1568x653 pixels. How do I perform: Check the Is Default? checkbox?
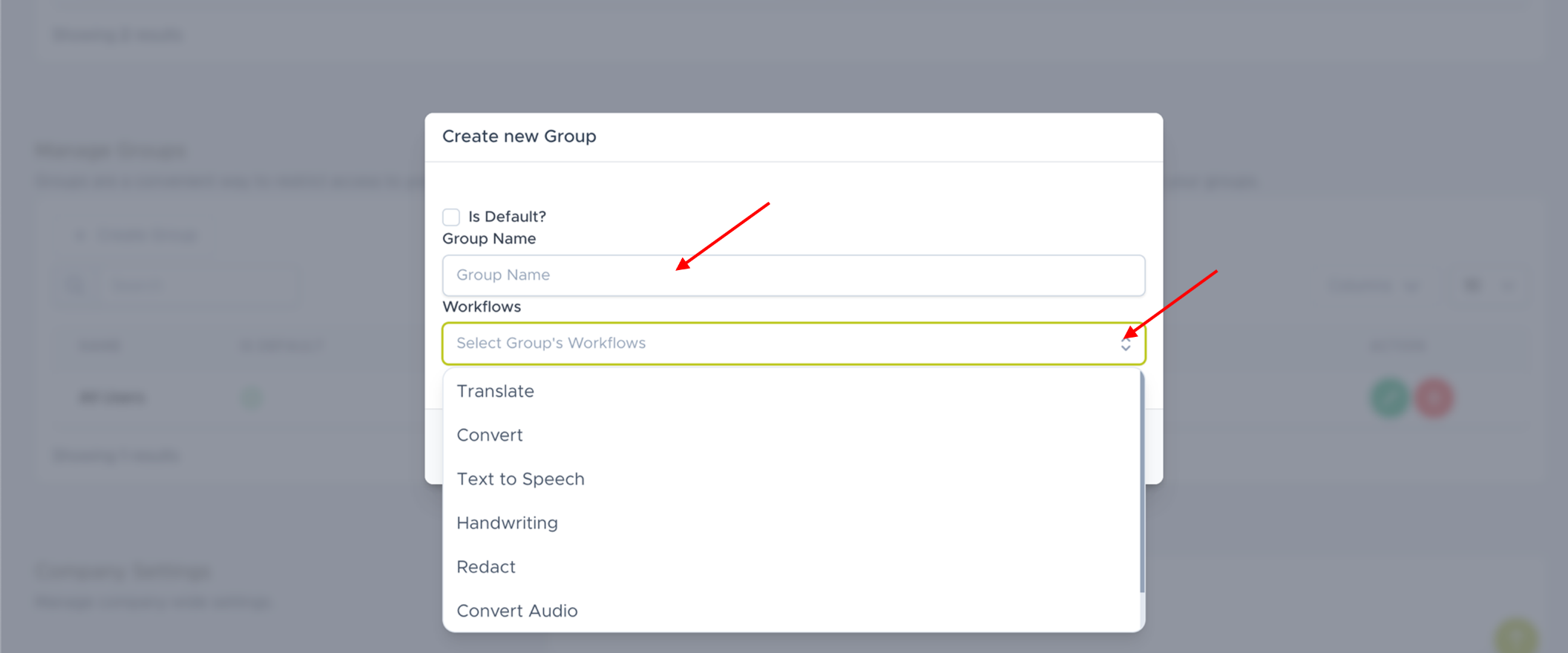[x=451, y=217]
